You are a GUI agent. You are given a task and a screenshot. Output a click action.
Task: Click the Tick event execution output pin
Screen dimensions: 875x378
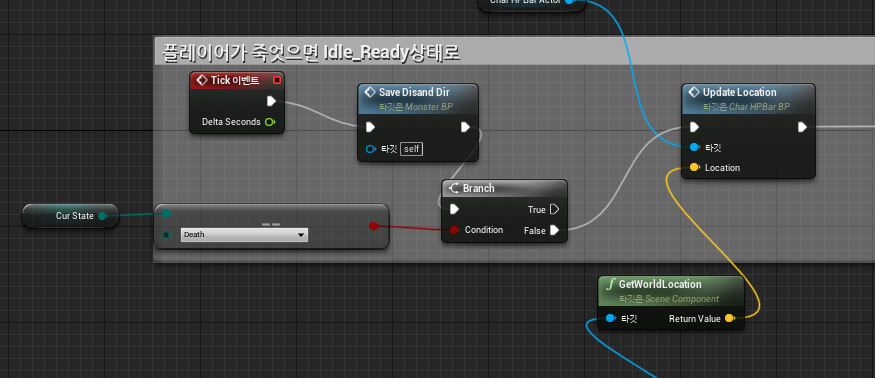pos(271,101)
